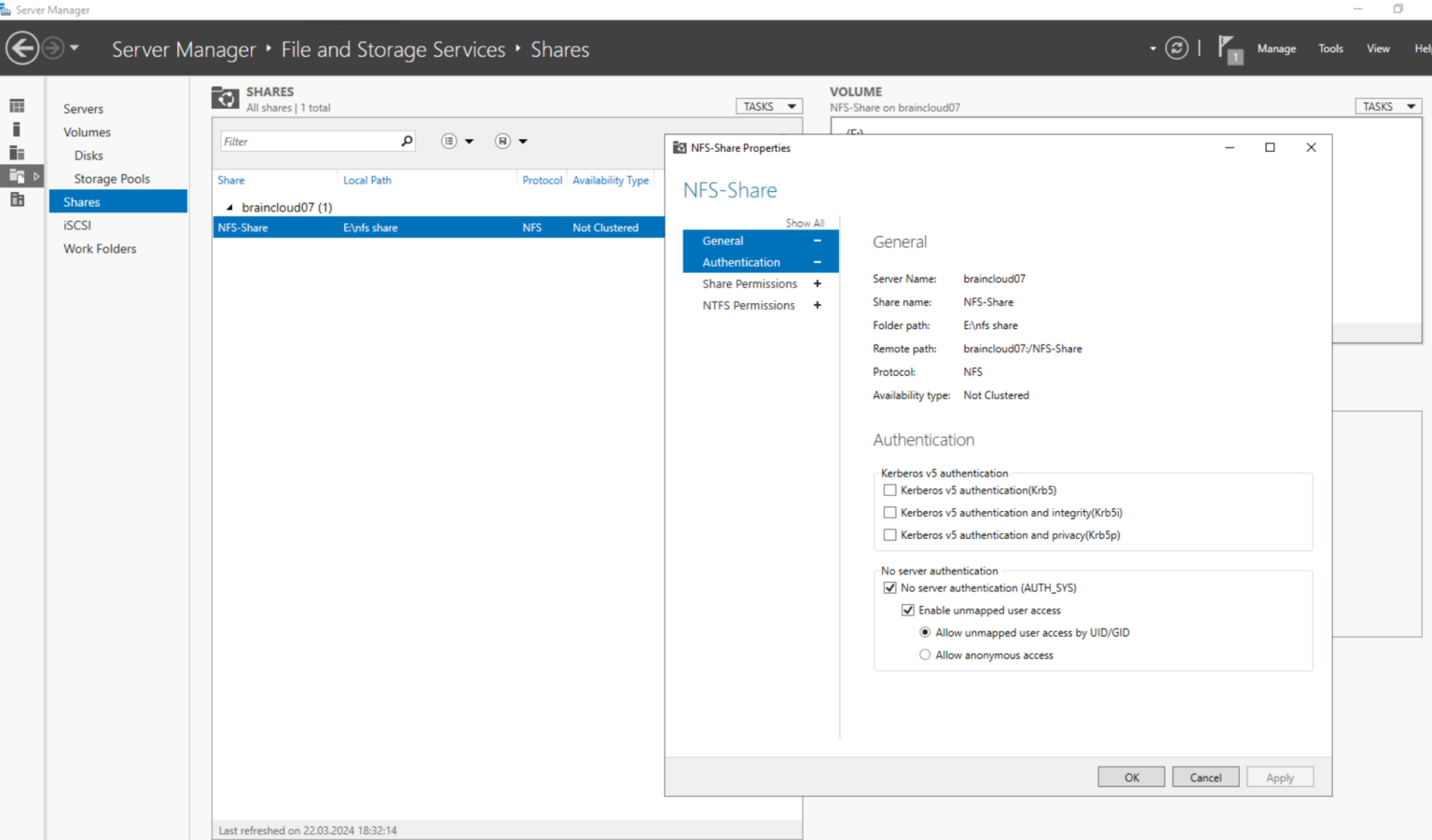Apply the NFS-Share property changes
Screen dimensions: 1432x840
1279,777
